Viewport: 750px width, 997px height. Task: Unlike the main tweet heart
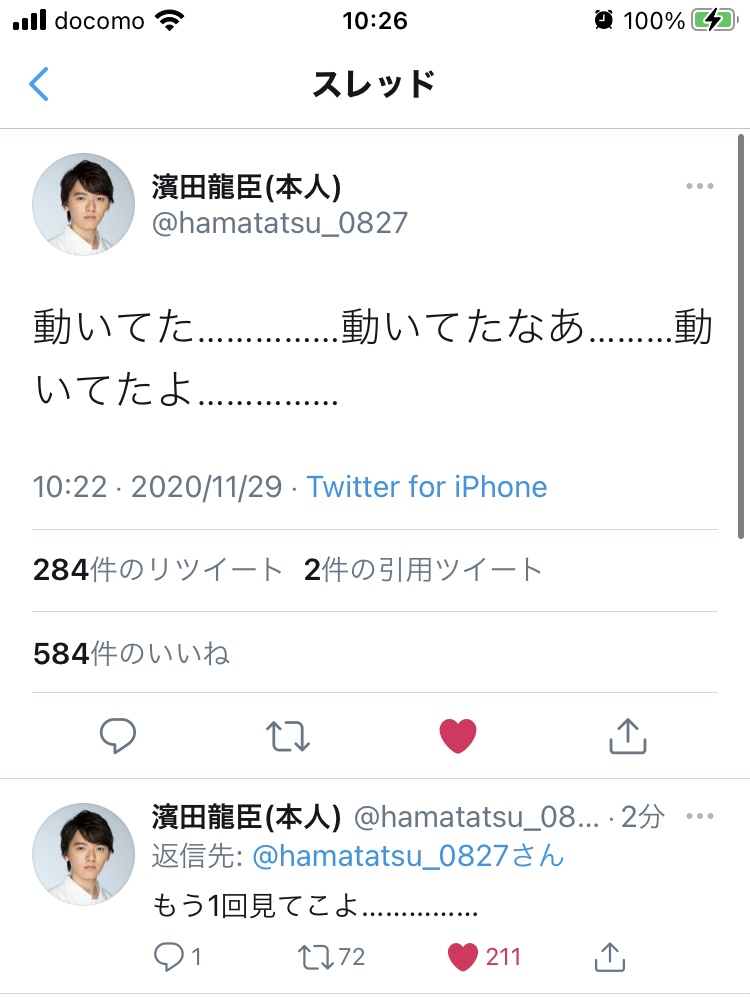click(458, 736)
